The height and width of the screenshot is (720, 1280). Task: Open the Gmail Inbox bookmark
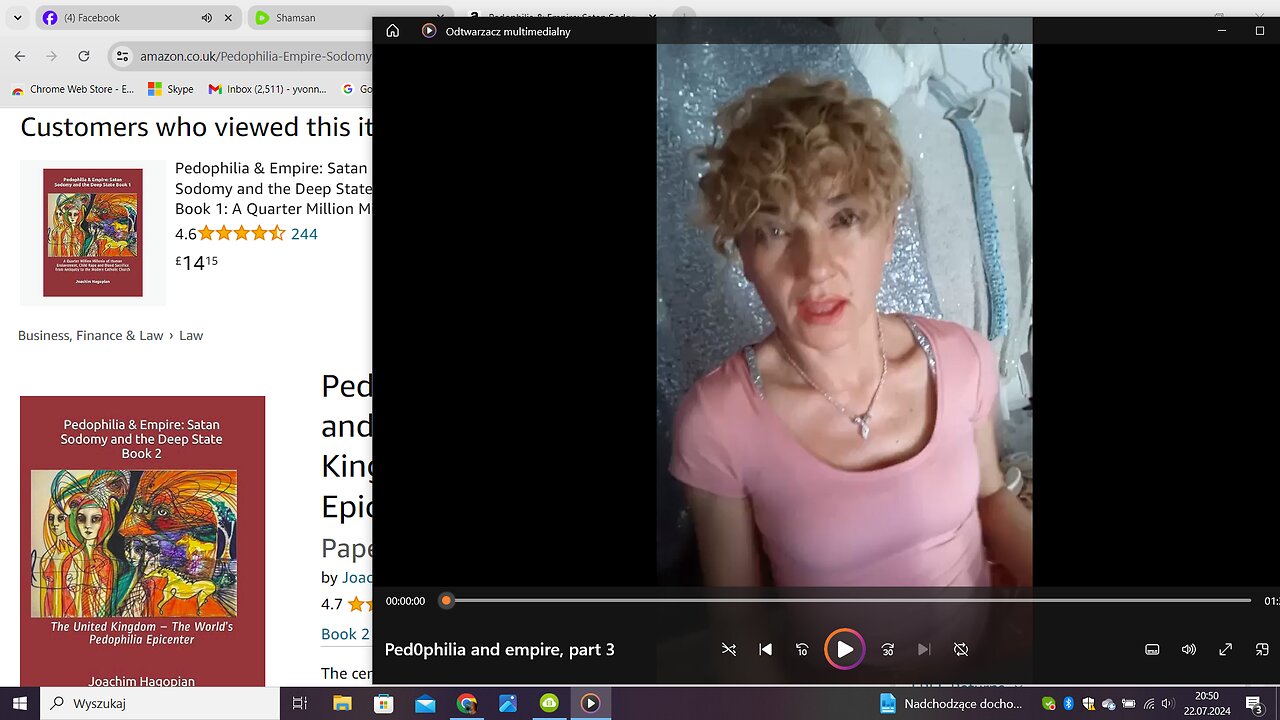pyautogui.click(x=267, y=89)
